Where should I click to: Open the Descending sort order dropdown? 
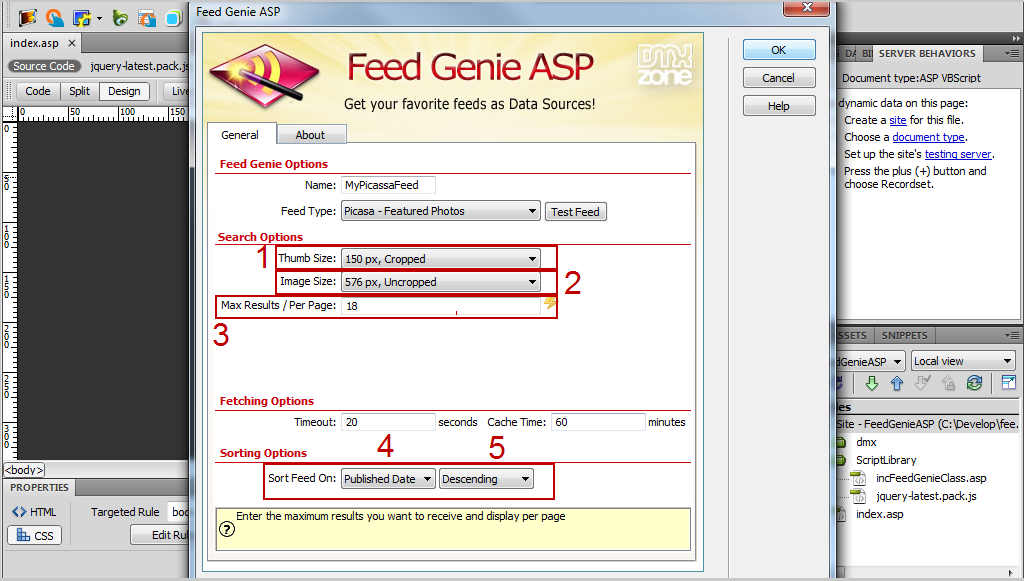pyautogui.click(x=486, y=479)
